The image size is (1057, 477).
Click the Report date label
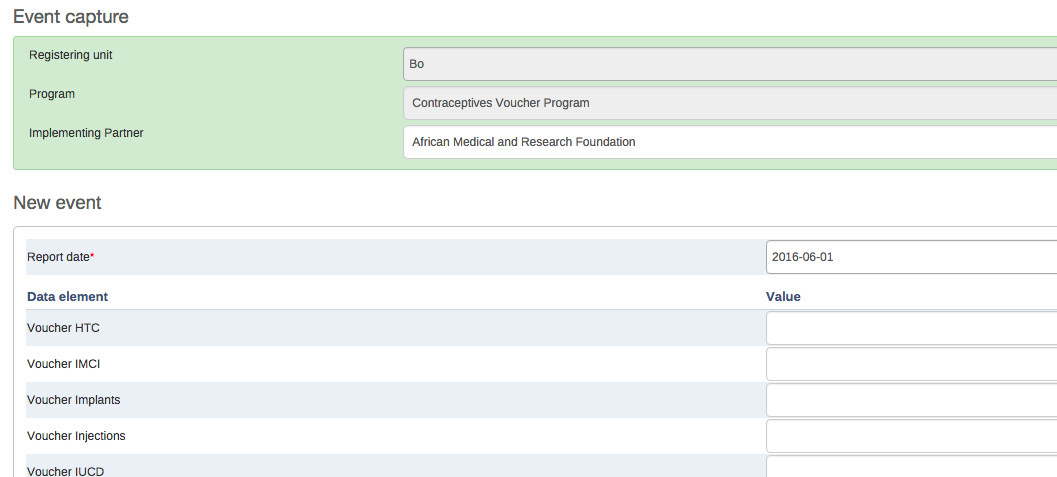[x=60, y=257]
